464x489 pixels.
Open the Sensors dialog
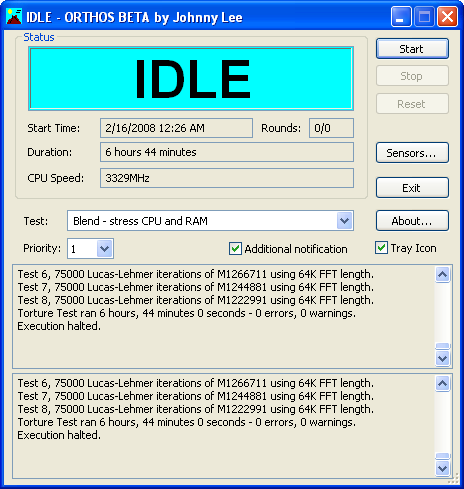point(412,153)
